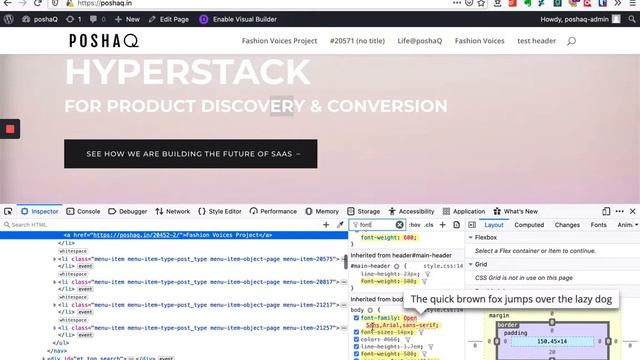Switch to the Changes tab
Screen dimensions: 640x360
click(567, 225)
